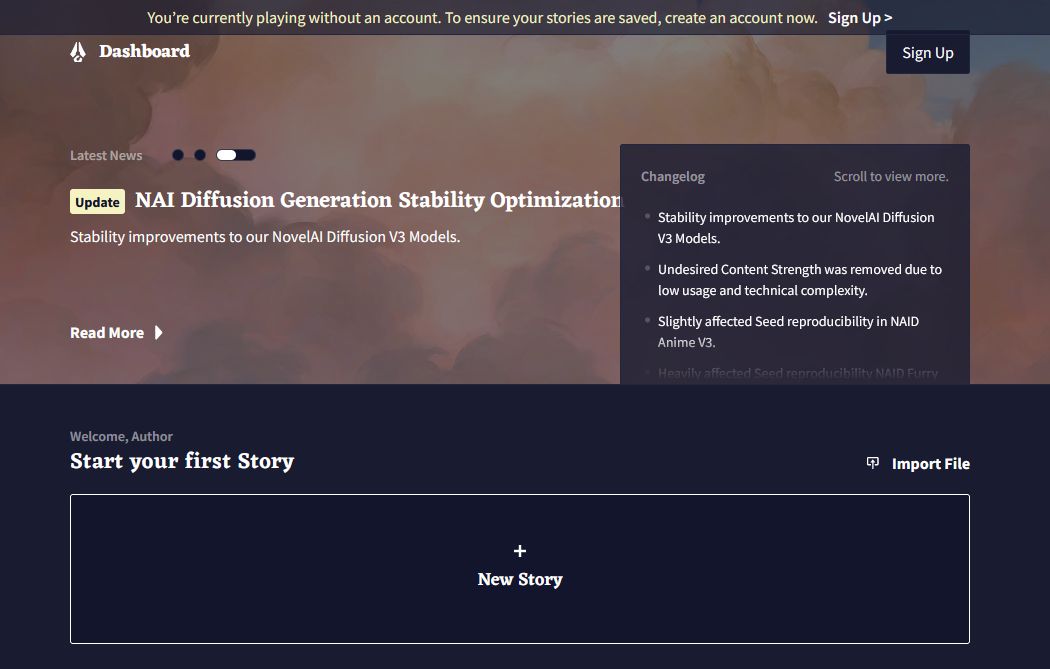Select the active third news indicator pill
Viewport: 1050px width, 669px height.
(x=236, y=155)
